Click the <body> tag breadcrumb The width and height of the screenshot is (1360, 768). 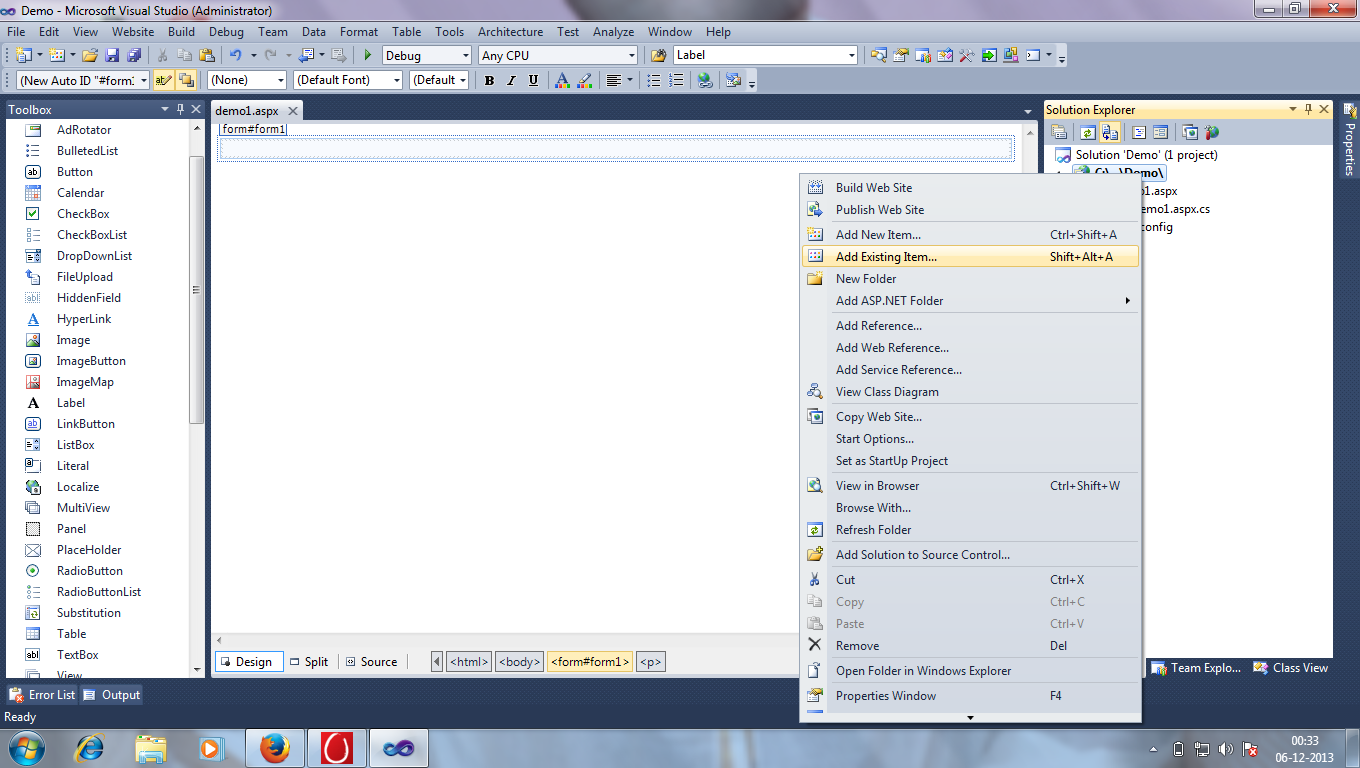[520, 662]
